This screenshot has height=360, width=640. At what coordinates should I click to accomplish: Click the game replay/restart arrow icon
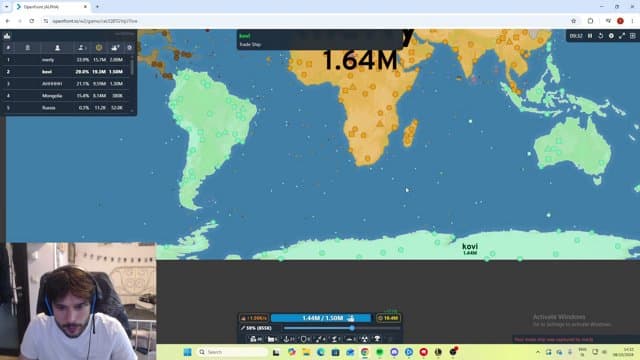pos(600,36)
